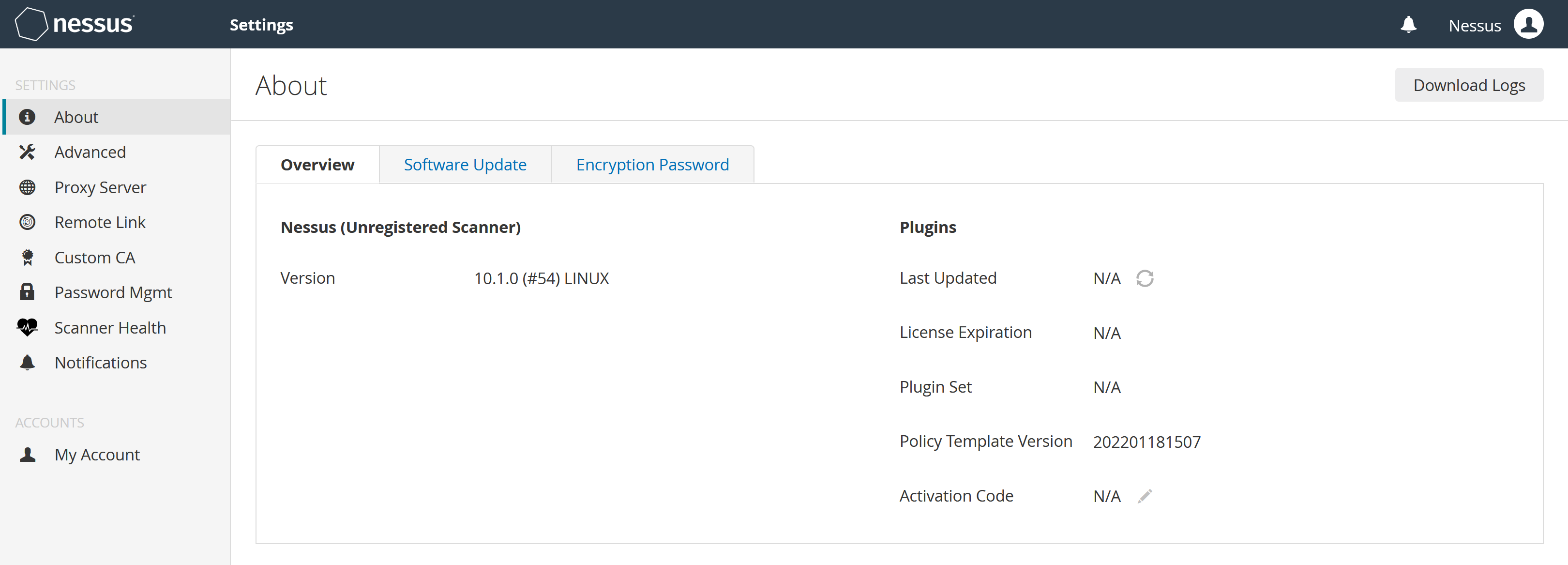1568x565 pixels.
Task: Click the Custom CA certificate icon
Action: click(27, 258)
